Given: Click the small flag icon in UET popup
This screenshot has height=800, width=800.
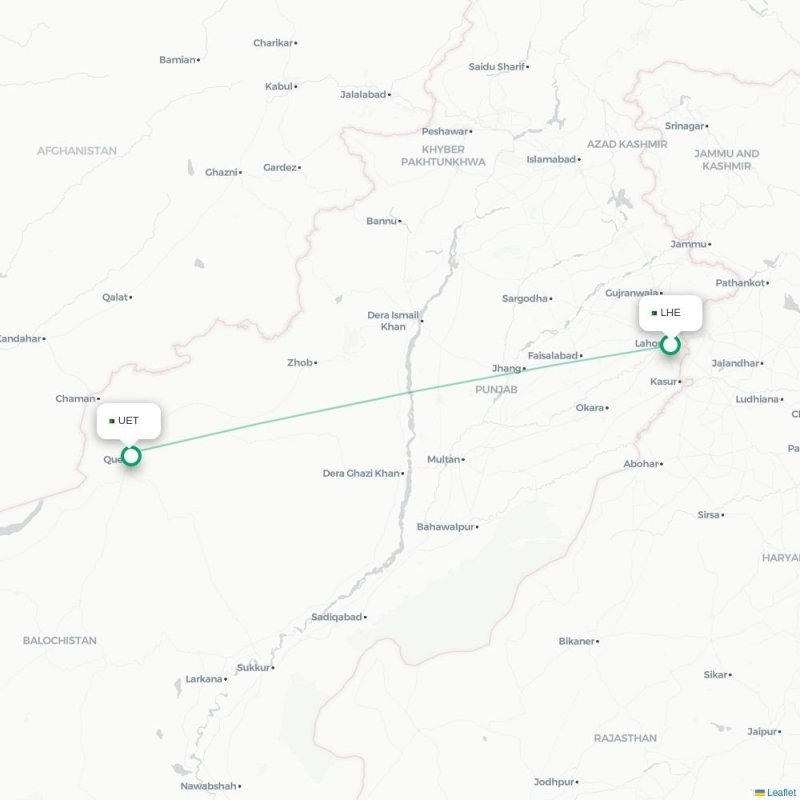Looking at the screenshot, I should (x=112, y=421).
